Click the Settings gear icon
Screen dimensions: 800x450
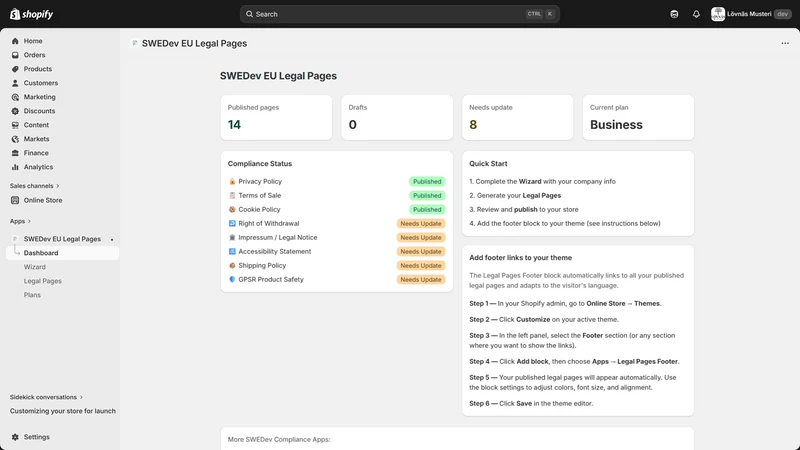15,437
